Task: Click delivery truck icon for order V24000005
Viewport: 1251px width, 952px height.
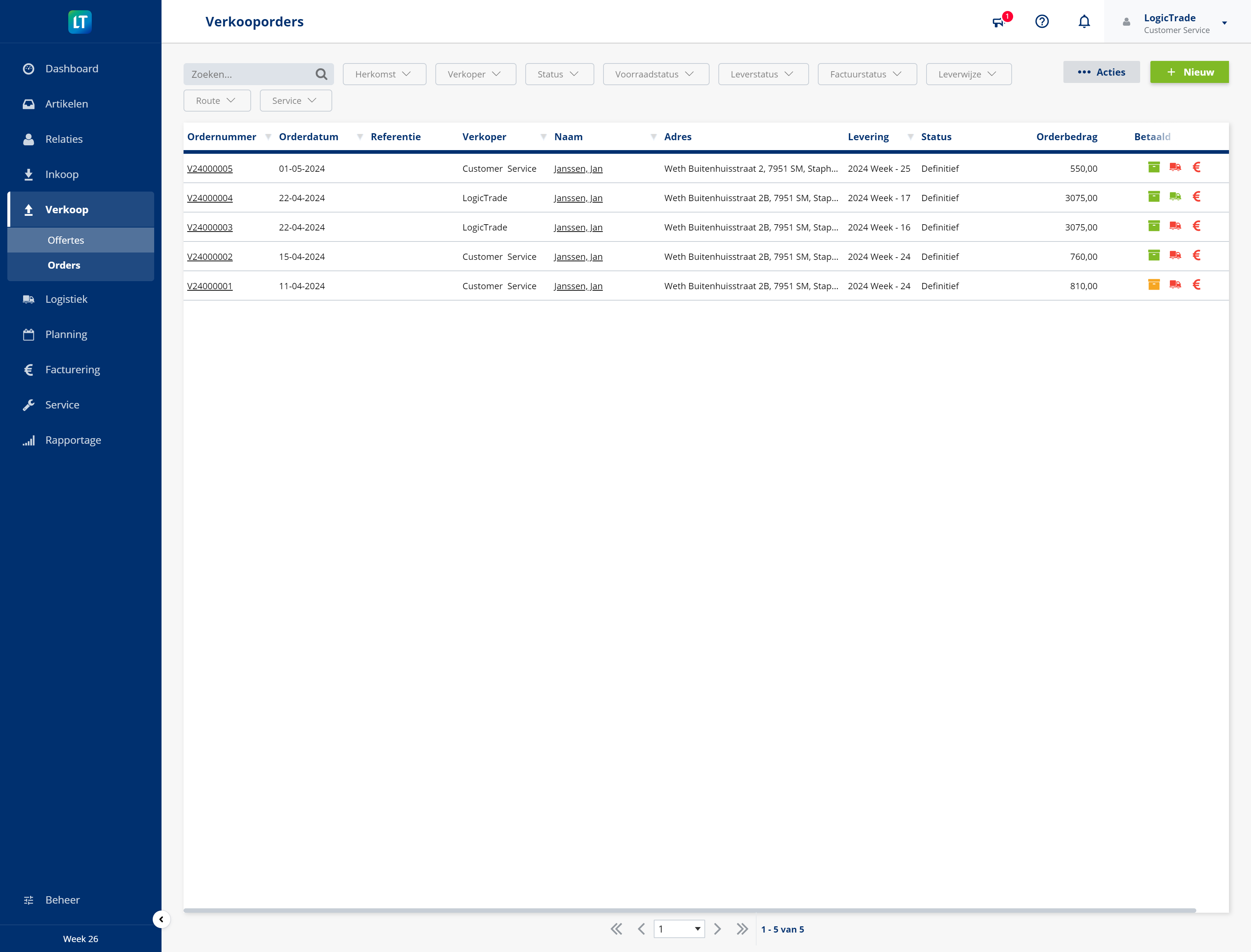Action: pyautogui.click(x=1175, y=167)
